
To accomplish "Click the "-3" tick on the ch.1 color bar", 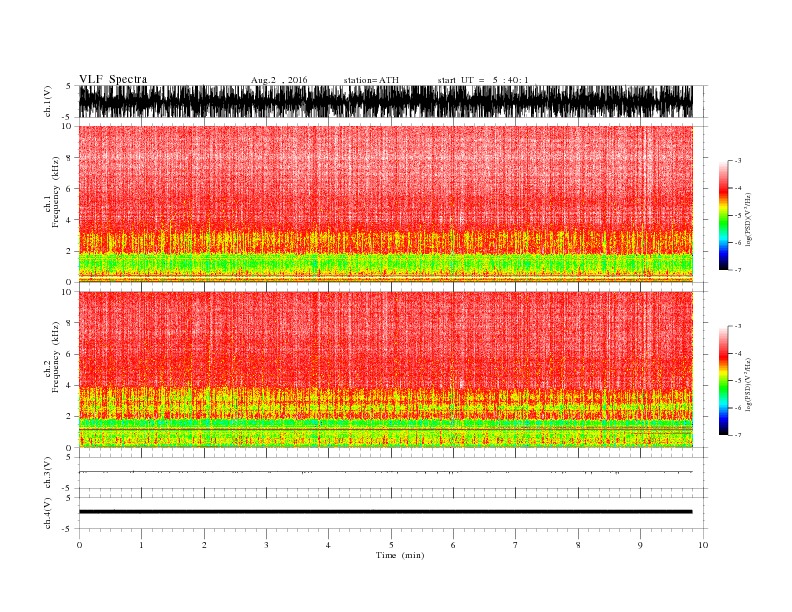I will click(737, 161).
